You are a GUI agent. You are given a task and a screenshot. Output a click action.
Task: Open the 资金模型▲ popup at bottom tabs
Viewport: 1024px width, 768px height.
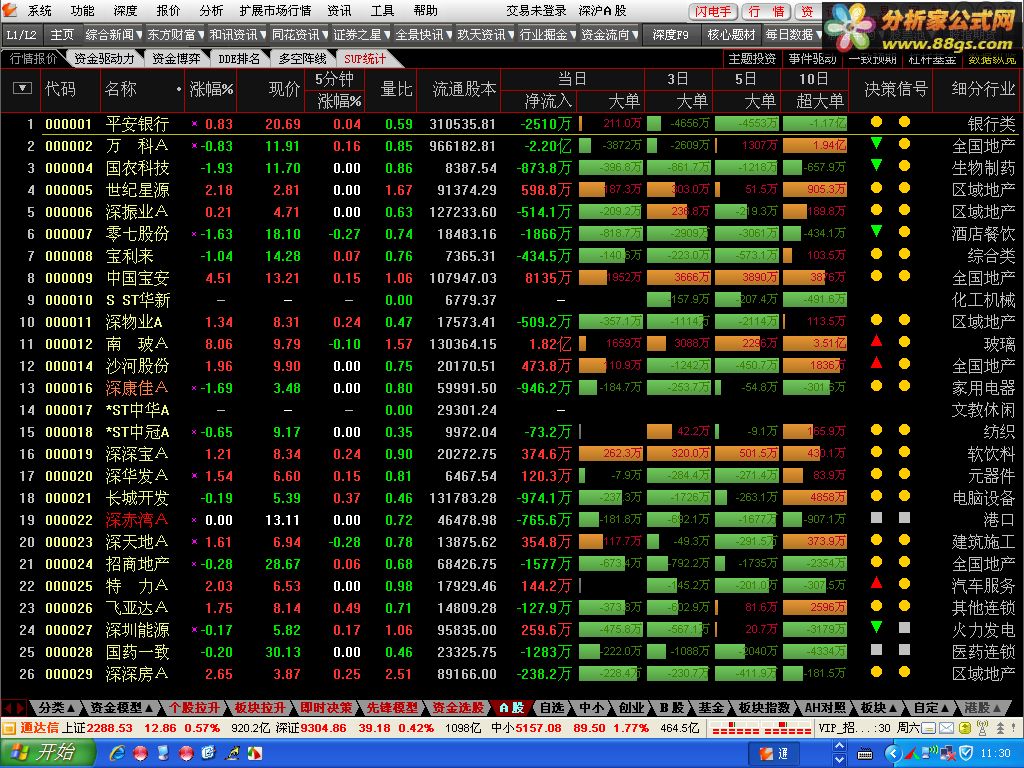coord(121,707)
